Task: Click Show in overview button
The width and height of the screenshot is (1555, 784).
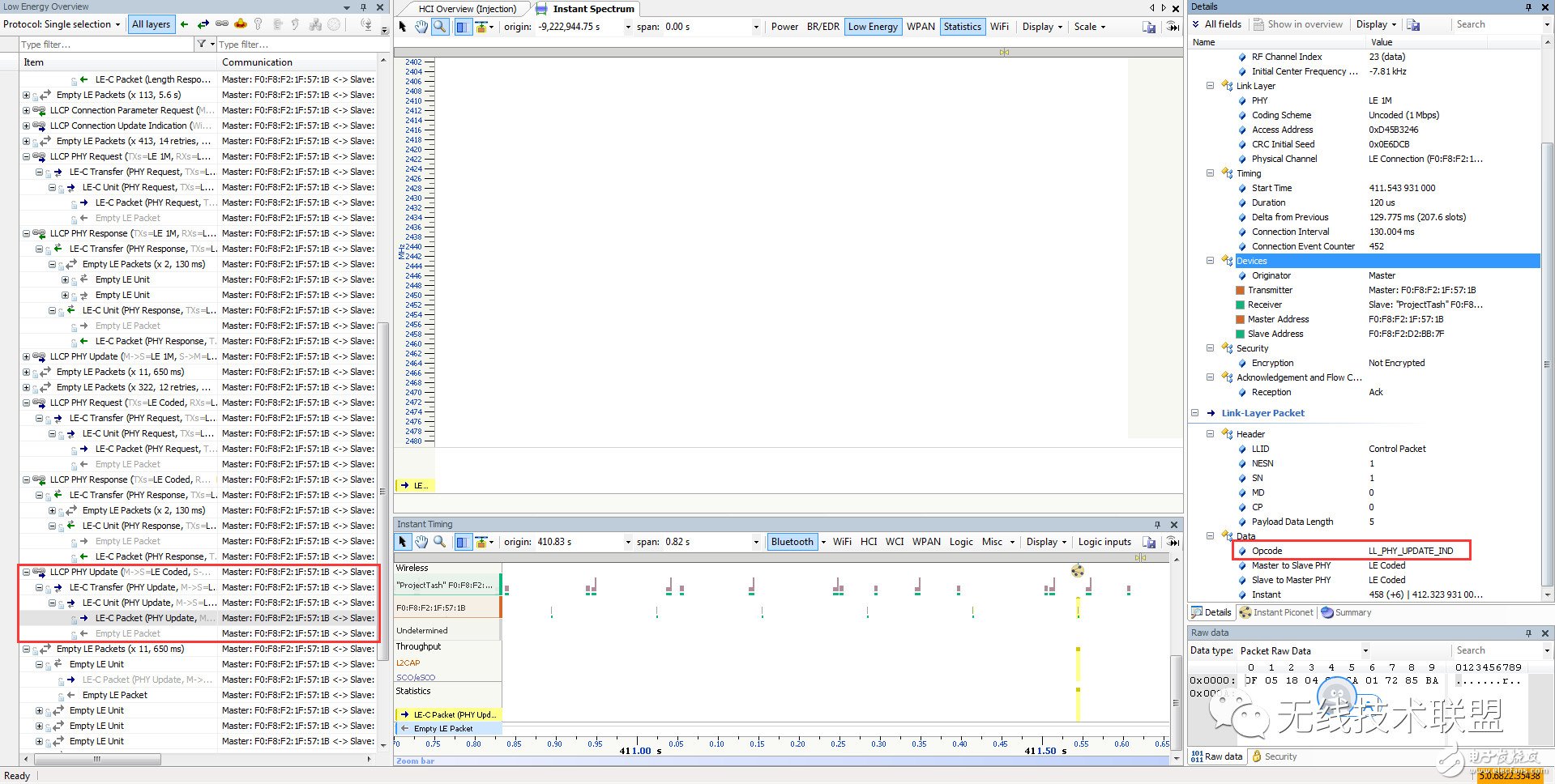Action: [x=1298, y=24]
